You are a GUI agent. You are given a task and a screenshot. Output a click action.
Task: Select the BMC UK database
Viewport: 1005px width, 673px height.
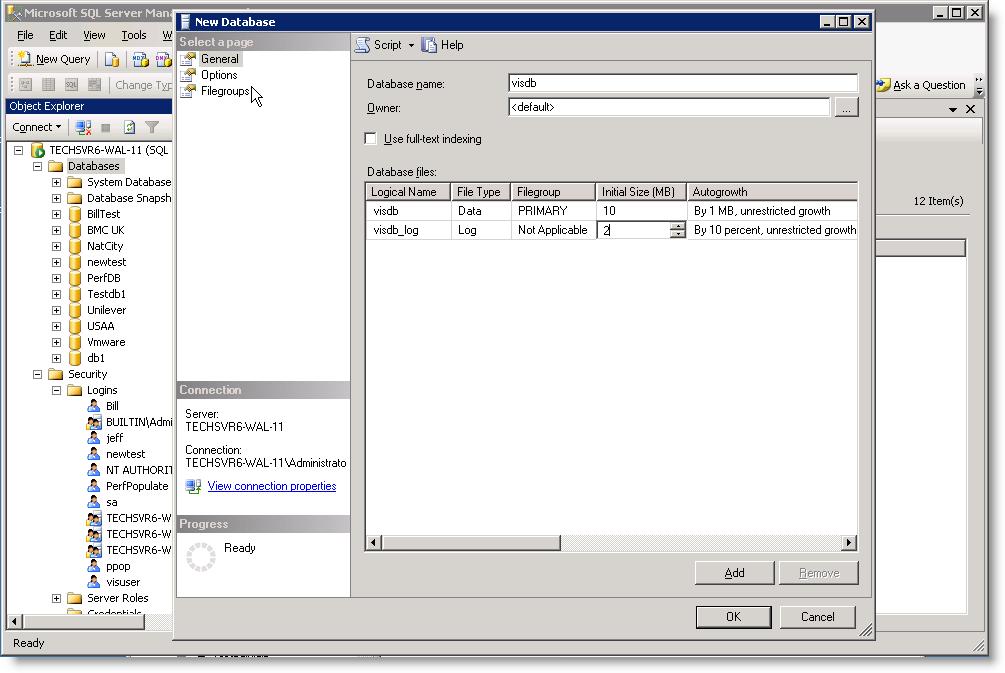point(106,230)
